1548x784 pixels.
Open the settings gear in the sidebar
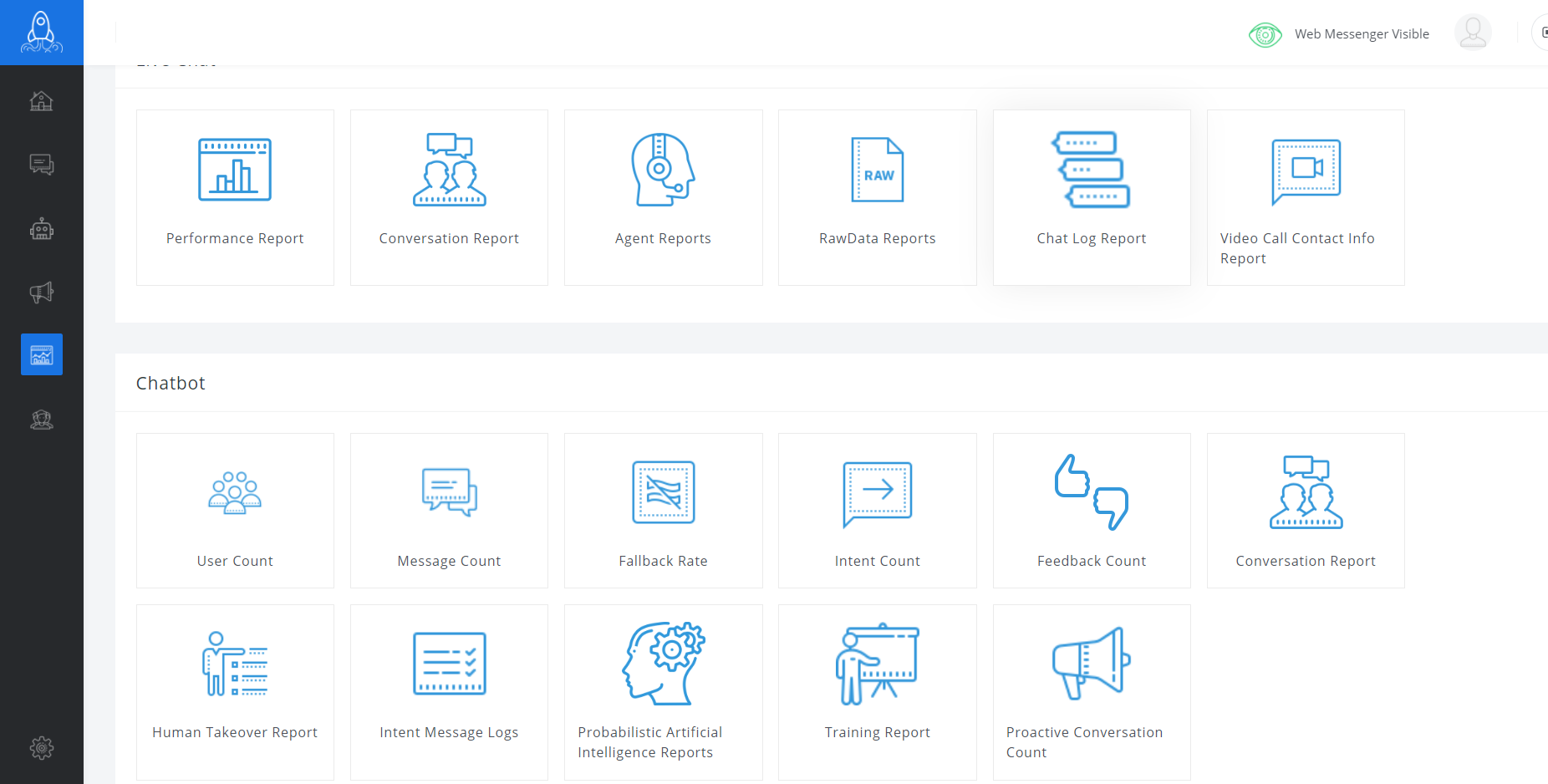pos(41,748)
